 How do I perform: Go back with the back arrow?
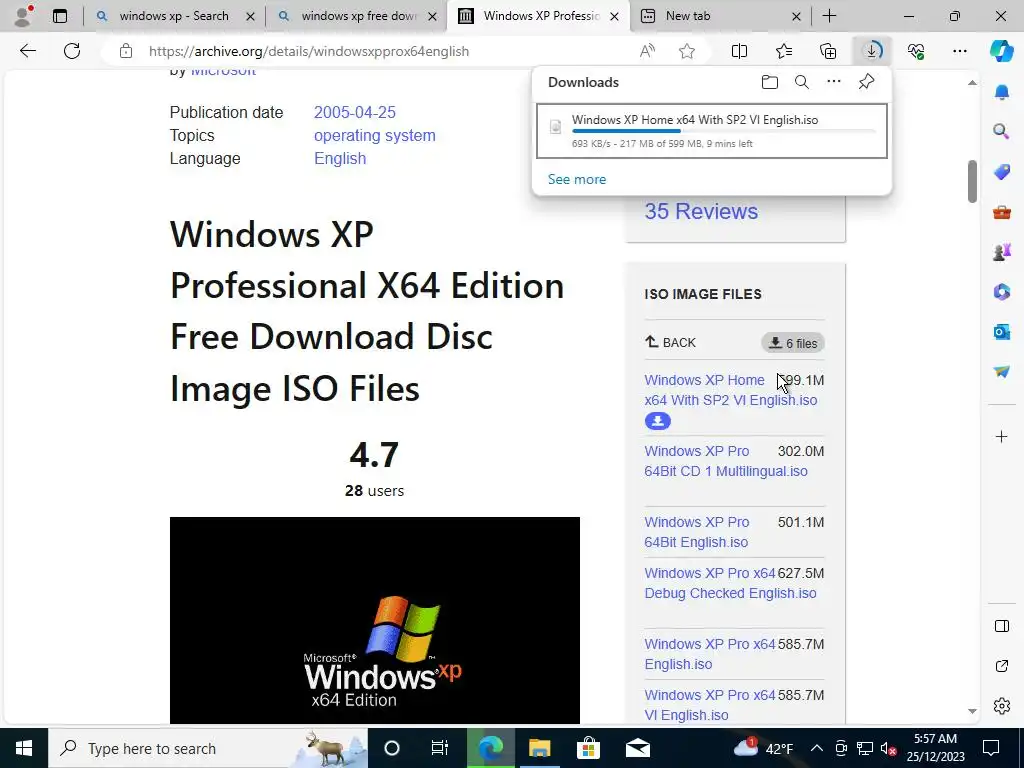(x=28, y=51)
